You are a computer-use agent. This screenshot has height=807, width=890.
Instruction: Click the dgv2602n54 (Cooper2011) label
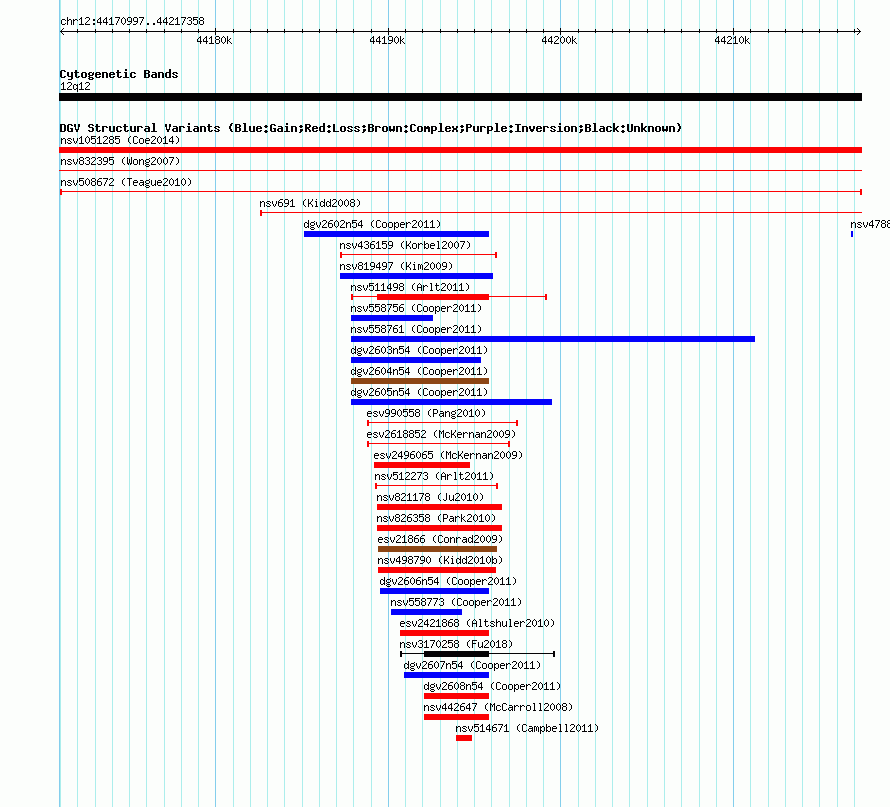[x=372, y=224]
